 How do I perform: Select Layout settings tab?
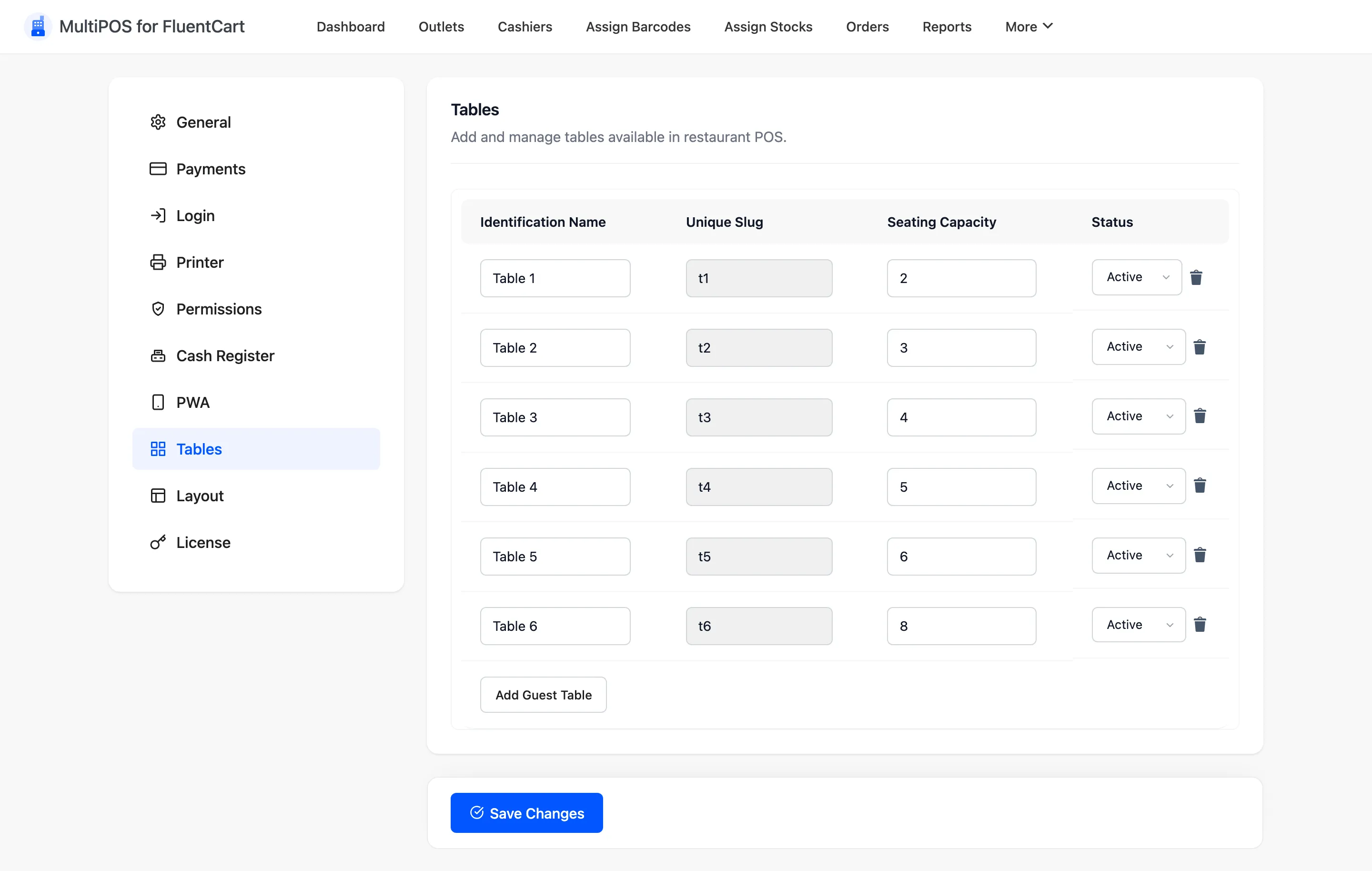tap(256, 496)
